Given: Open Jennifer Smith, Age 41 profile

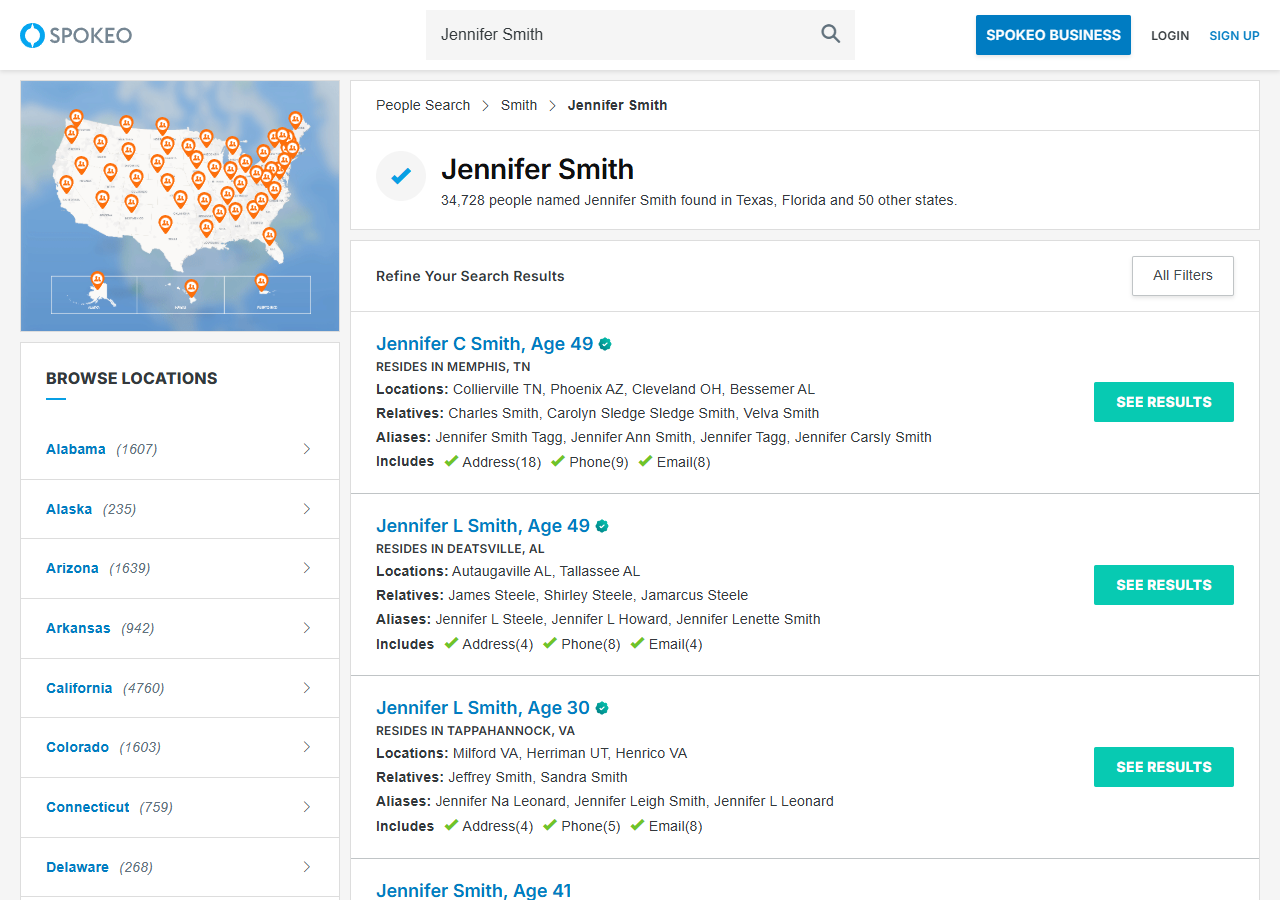Looking at the screenshot, I should [x=474, y=890].
